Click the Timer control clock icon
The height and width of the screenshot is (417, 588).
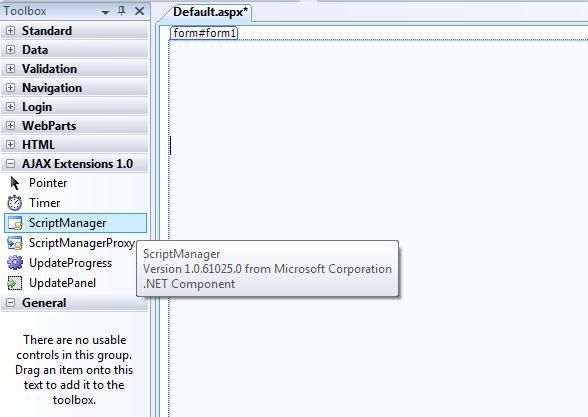point(15,203)
